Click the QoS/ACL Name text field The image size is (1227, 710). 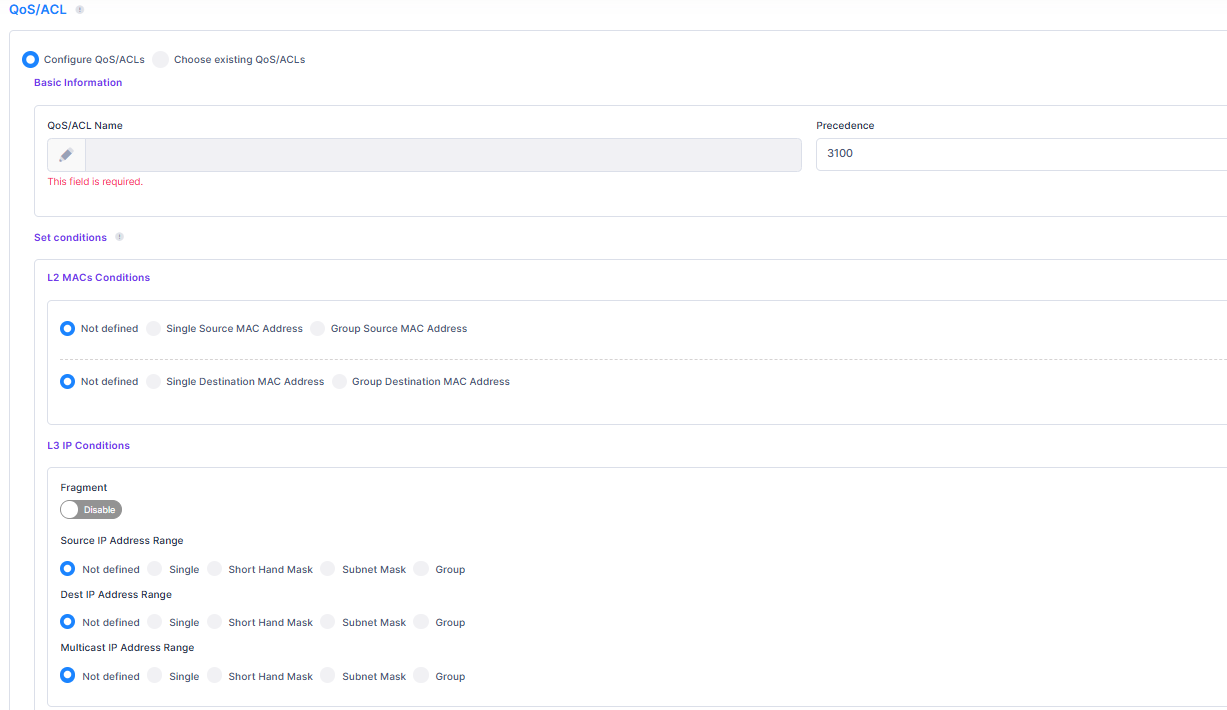pos(442,155)
